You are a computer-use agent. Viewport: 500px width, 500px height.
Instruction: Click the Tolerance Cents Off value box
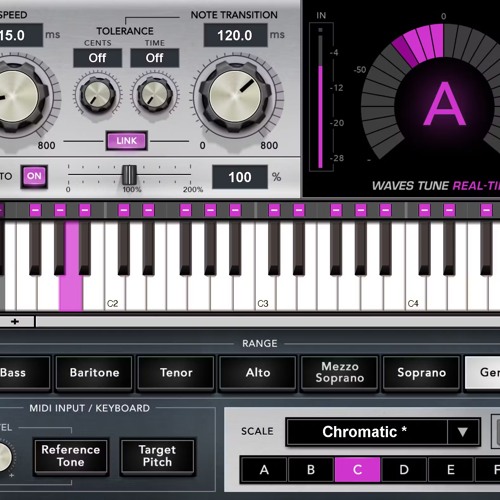pos(97,58)
